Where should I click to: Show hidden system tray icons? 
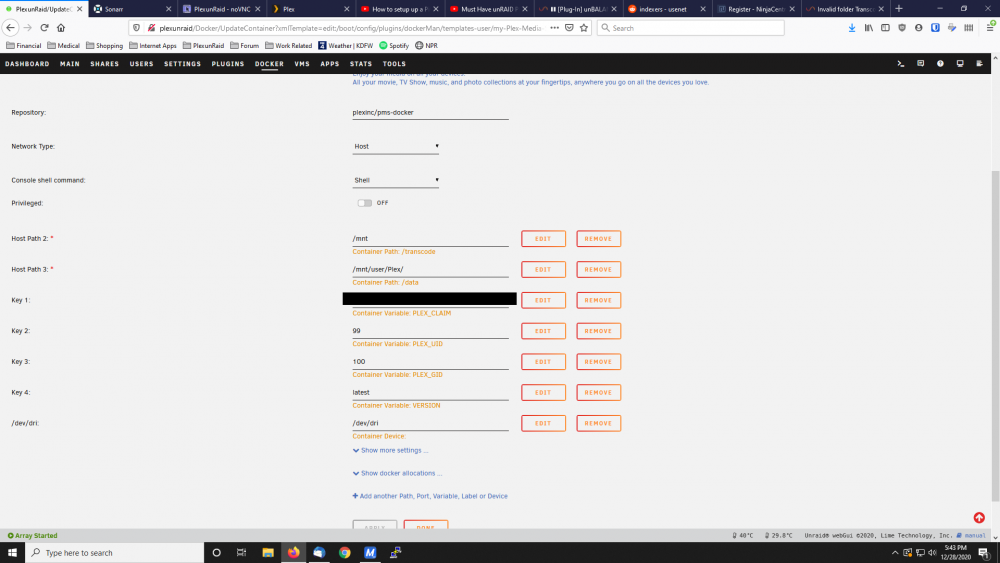tap(895, 553)
